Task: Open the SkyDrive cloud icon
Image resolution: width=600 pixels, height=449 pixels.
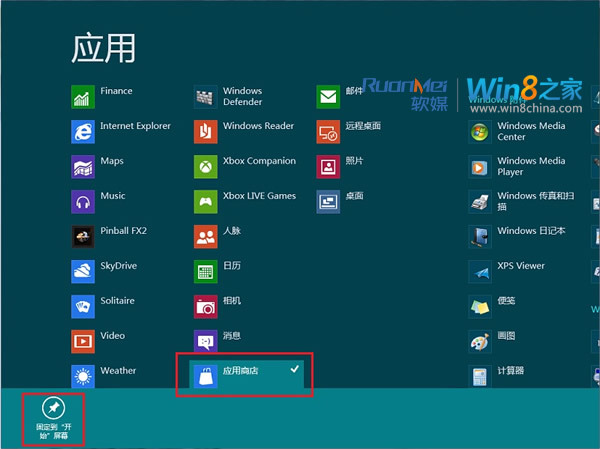Action: 83,271
